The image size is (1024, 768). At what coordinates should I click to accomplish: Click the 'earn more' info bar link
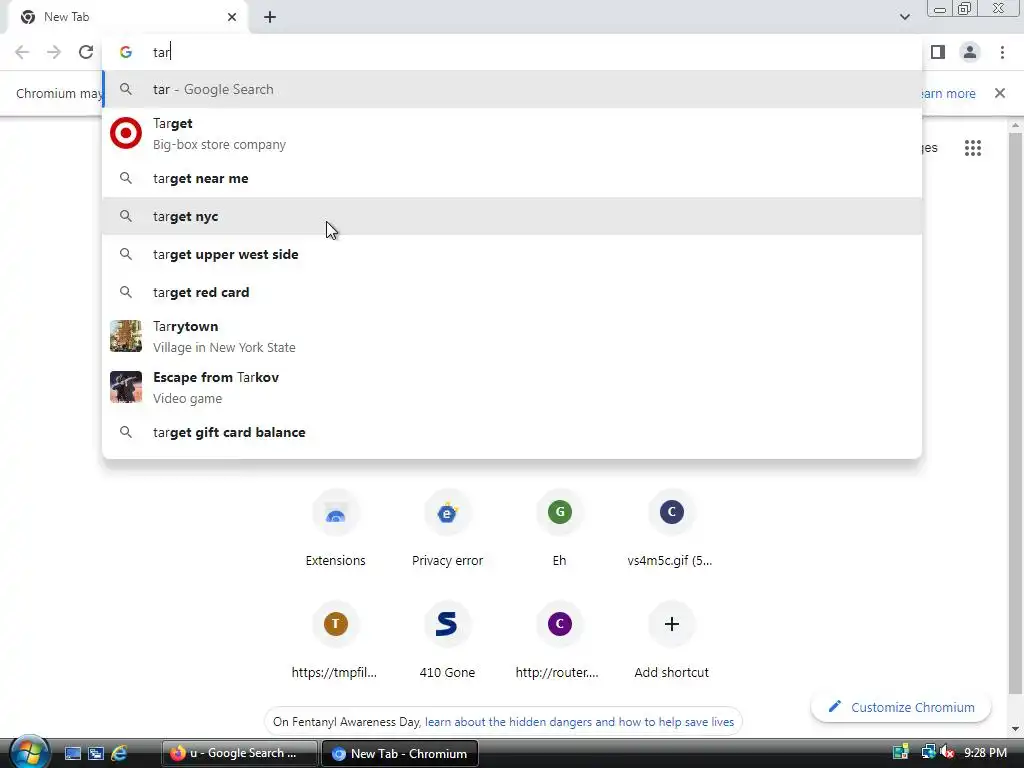tap(948, 93)
